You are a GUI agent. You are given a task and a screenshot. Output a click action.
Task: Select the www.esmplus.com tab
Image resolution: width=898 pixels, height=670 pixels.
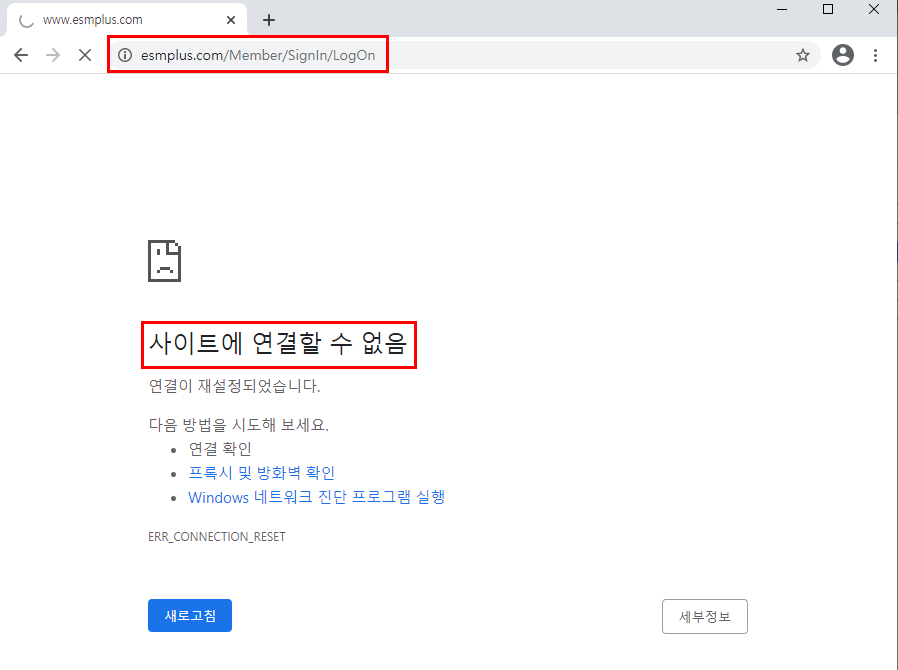click(110, 20)
